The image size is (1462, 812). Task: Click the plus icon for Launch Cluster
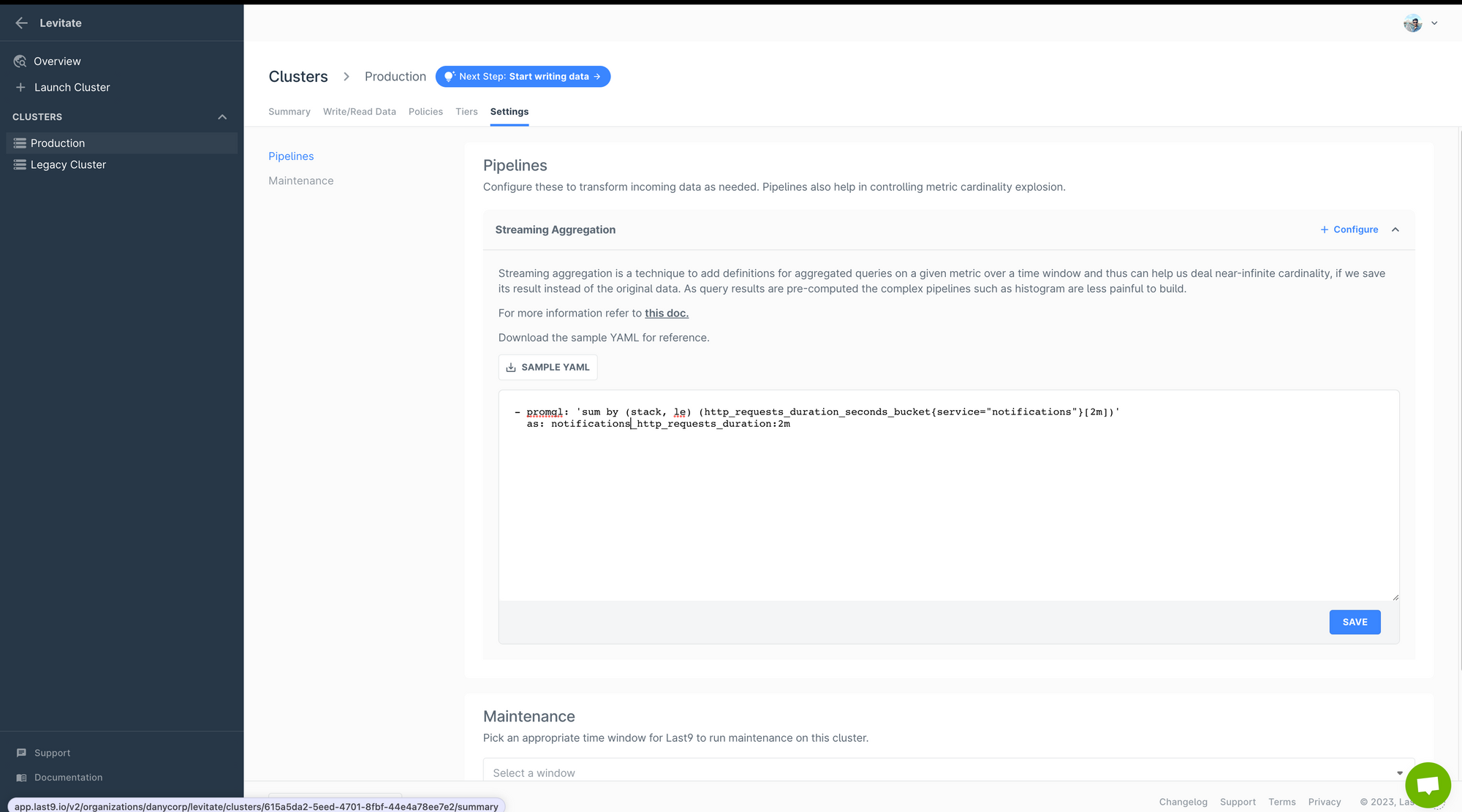pos(20,87)
